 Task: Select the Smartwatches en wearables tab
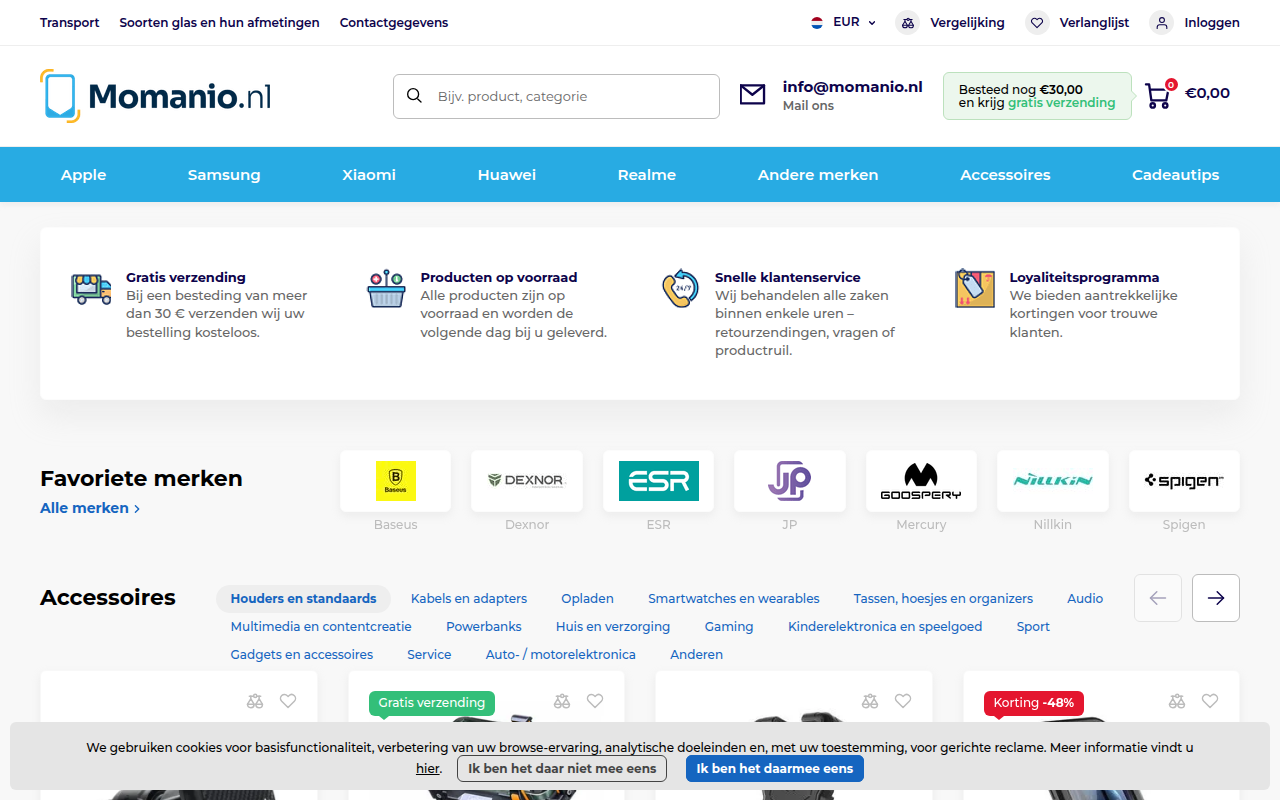[x=734, y=599]
